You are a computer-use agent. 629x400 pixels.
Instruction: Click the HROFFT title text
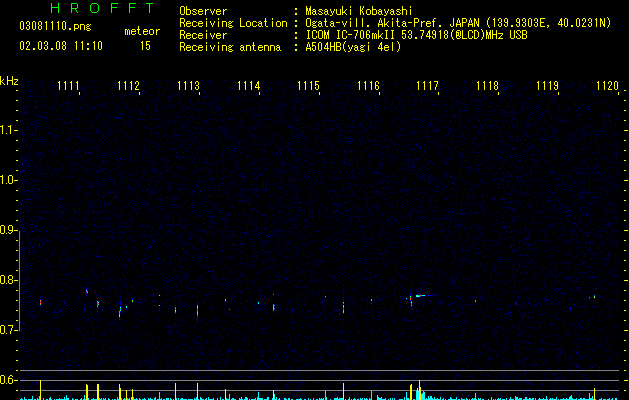102,8
